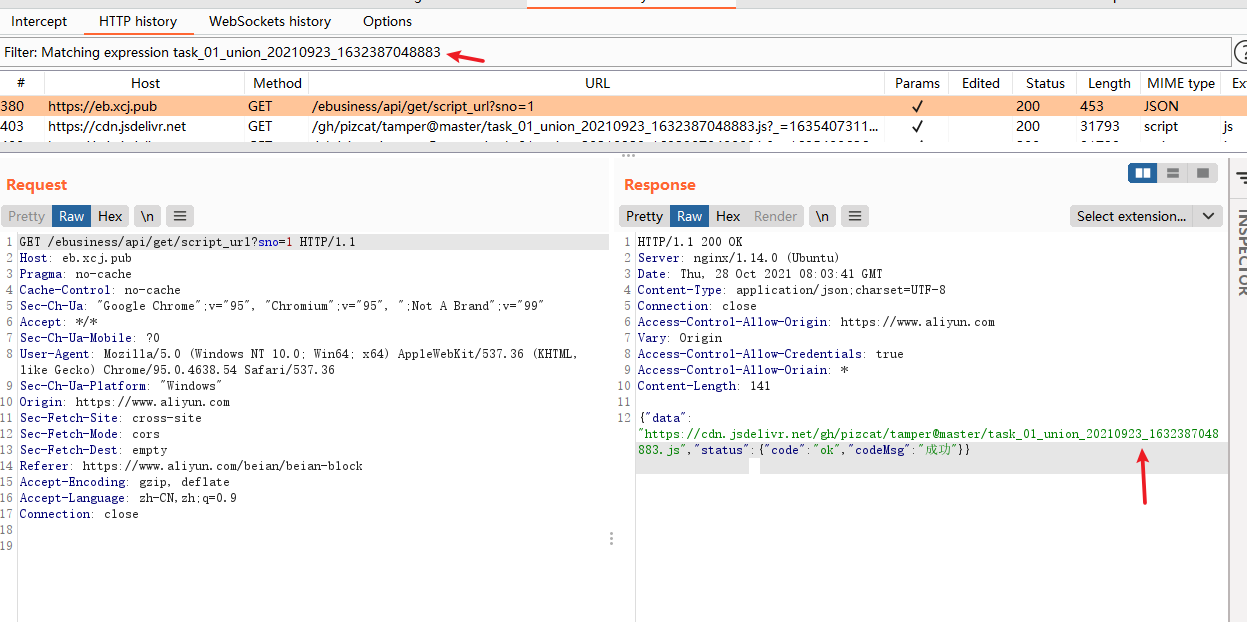Click the dropdown arrow next to Select extension

pyautogui.click(x=1208, y=216)
